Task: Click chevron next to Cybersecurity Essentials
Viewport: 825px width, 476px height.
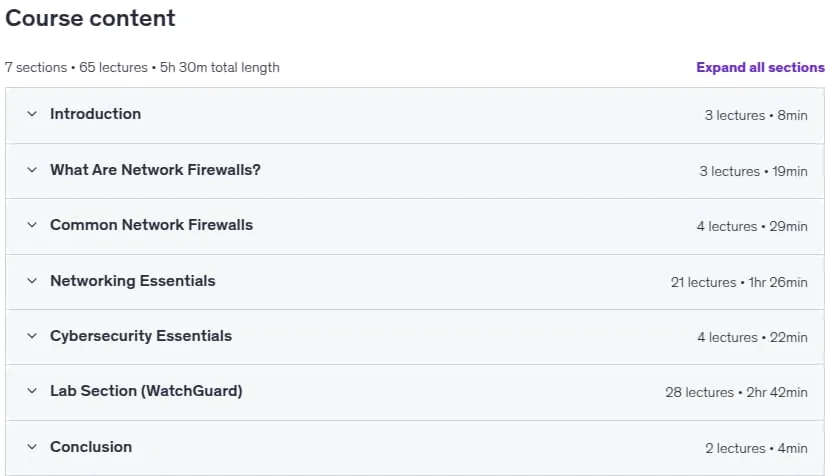Action: pos(32,336)
